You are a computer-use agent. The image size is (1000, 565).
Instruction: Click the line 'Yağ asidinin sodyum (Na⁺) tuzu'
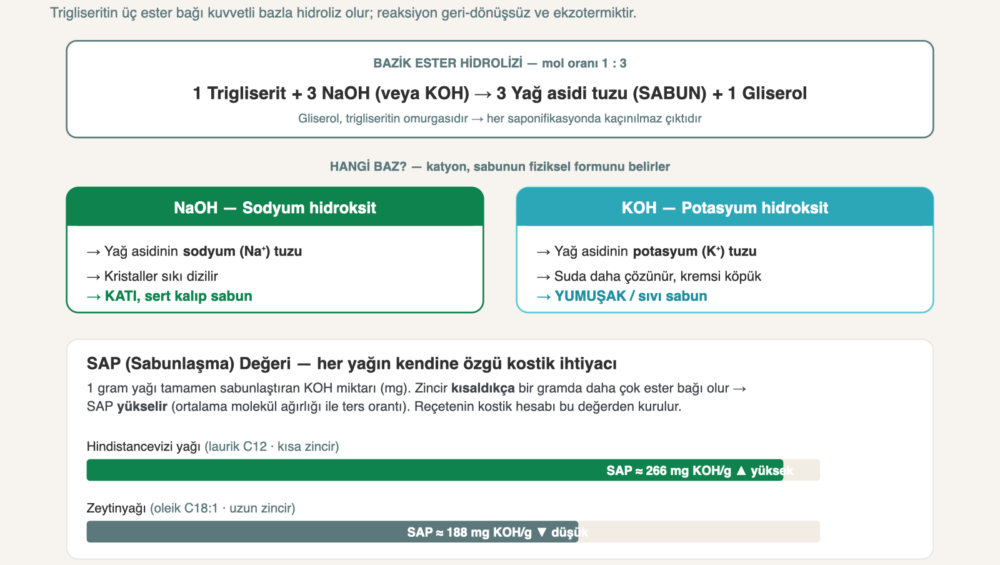click(195, 251)
